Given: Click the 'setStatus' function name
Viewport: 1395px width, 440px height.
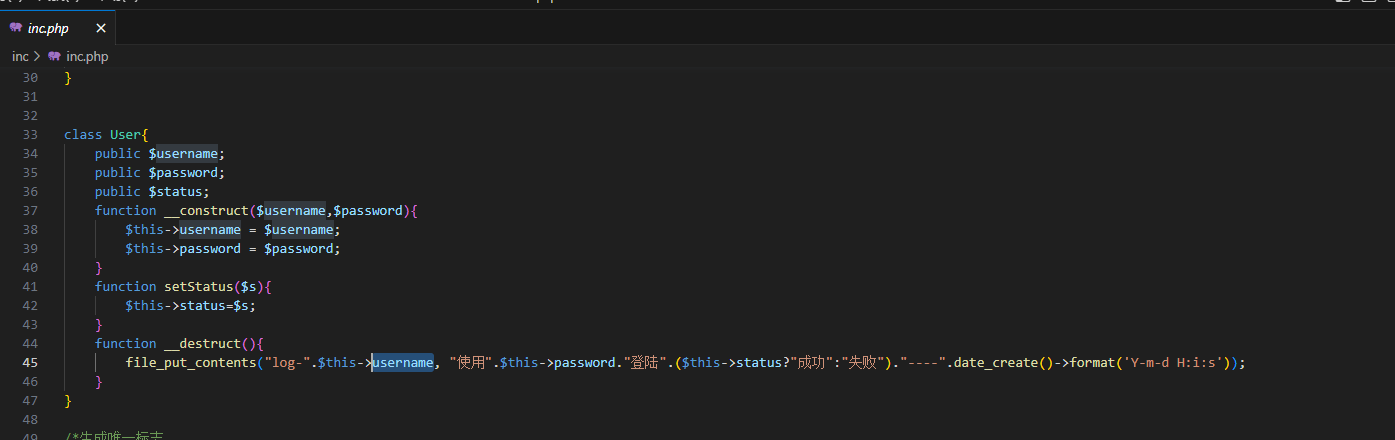Looking at the screenshot, I should 198,286.
